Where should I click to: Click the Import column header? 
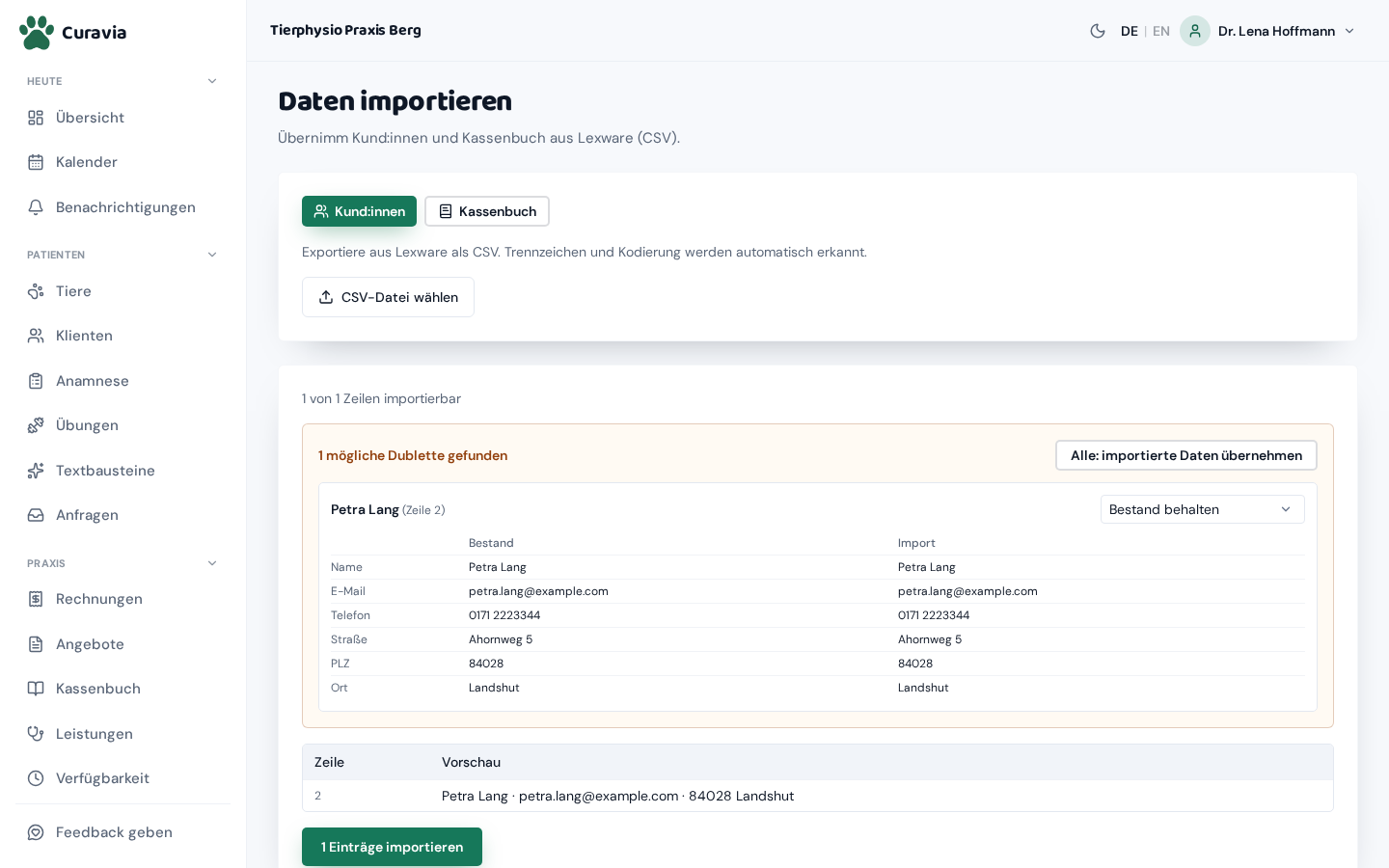click(916, 543)
